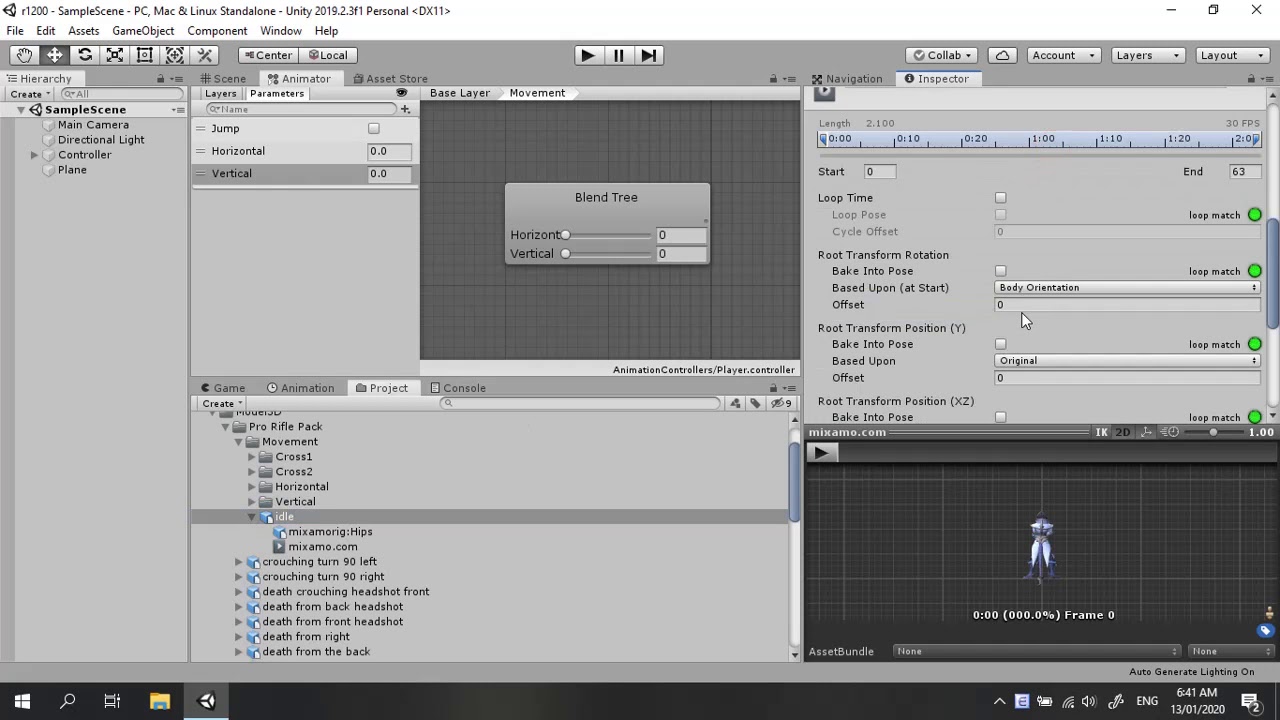The image size is (1280, 720).
Task: Open the Body Orientation dropdown
Action: coord(1127,288)
